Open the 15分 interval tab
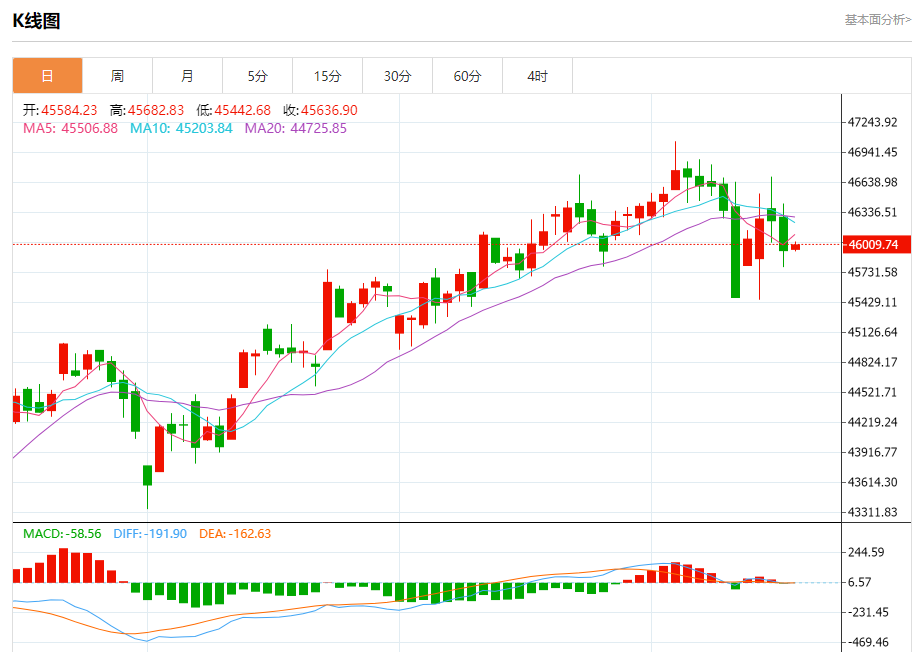The image size is (922, 652). click(328, 76)
